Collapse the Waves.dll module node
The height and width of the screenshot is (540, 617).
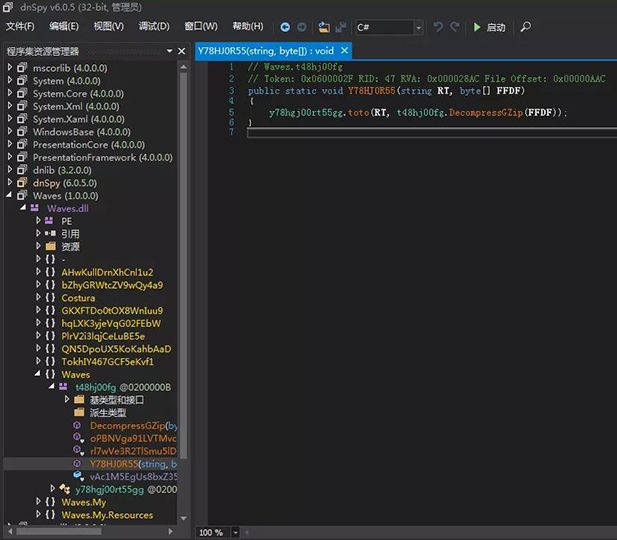[x=23, y=208]
